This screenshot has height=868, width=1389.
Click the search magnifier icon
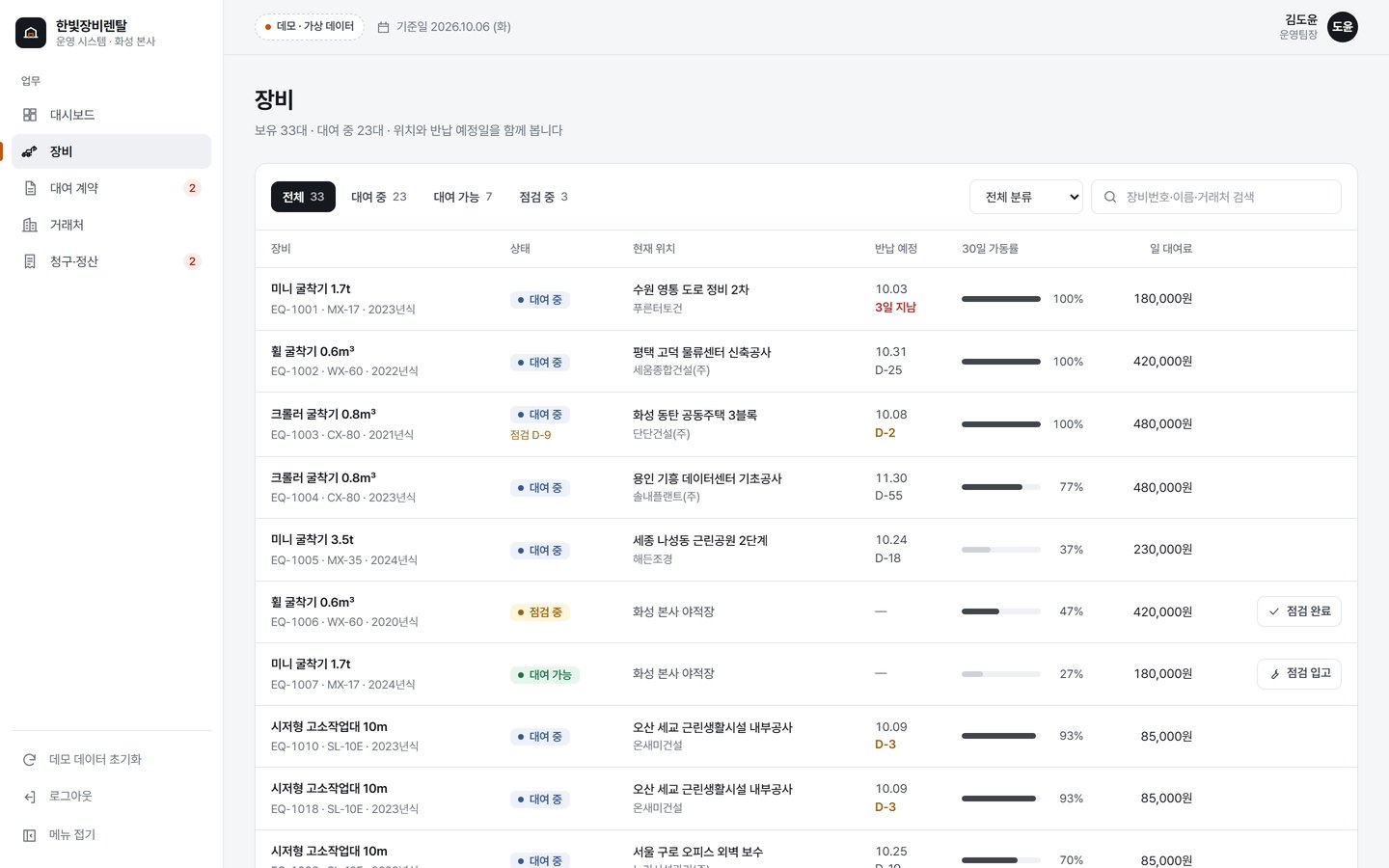point(1110,197)
